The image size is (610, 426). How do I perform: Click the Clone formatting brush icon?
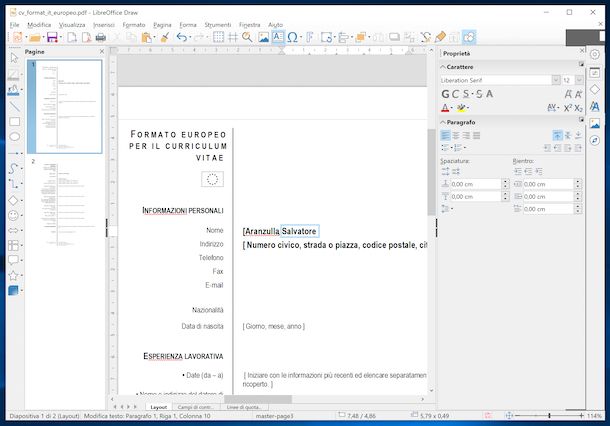165,37
